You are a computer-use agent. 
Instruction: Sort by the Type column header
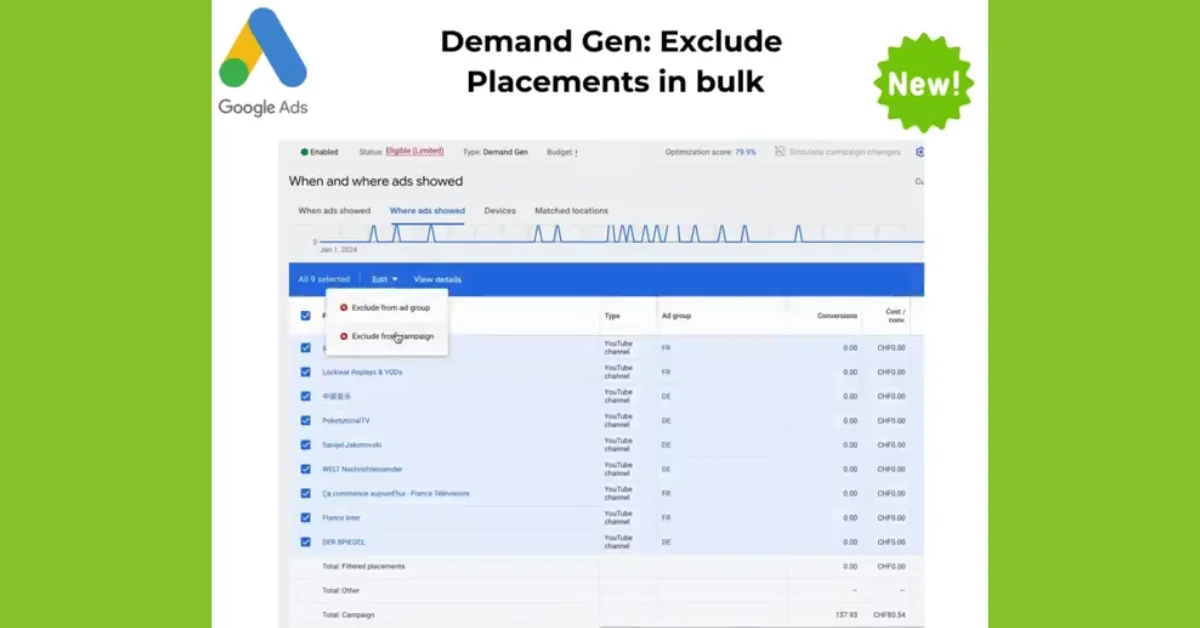[x=612, y=316]
